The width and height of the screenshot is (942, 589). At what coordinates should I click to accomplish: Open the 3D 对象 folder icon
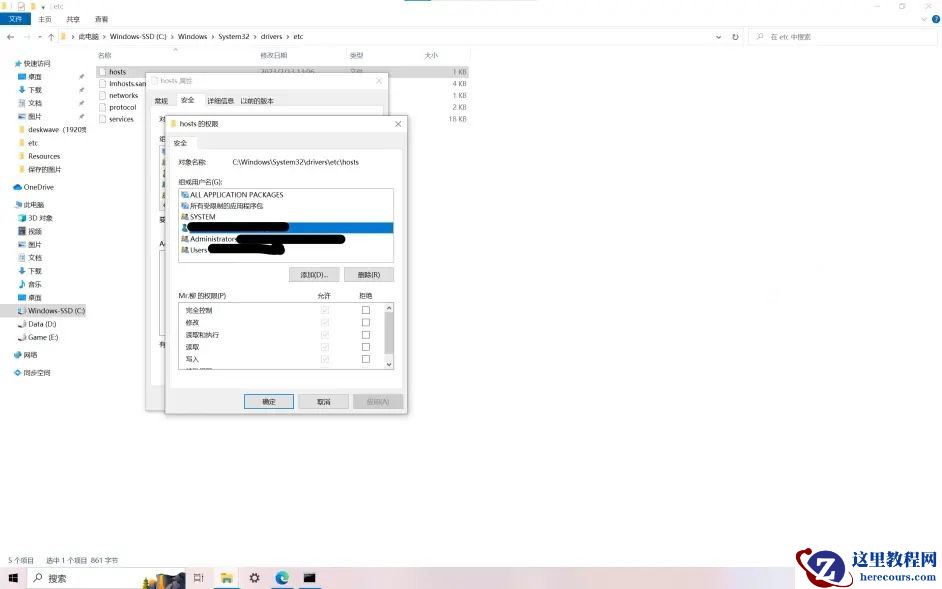pyautogui.click(x=22, y=218)
